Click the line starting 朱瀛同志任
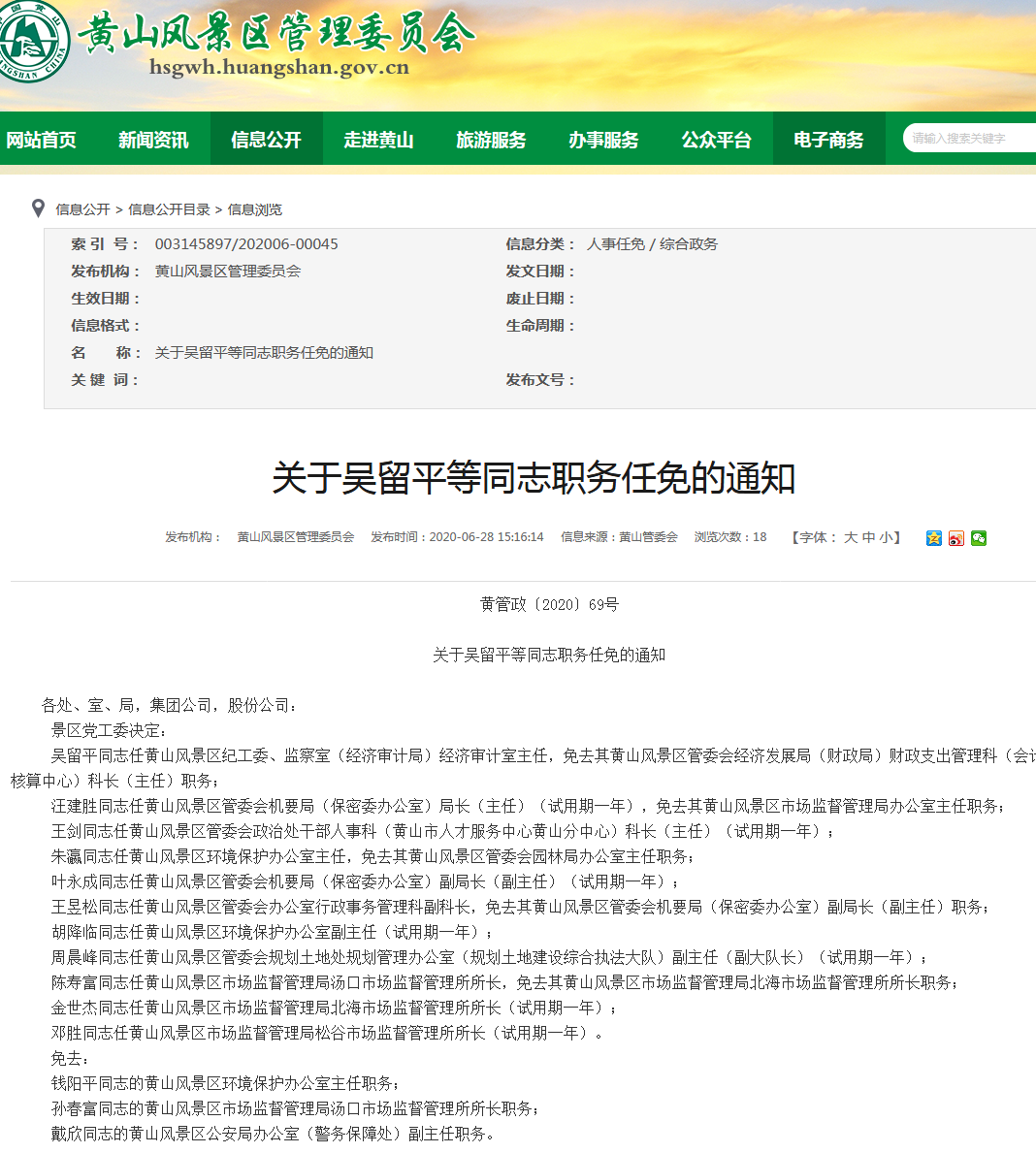This screenshot has width=1036, height=1153. [x=372, y=856]
